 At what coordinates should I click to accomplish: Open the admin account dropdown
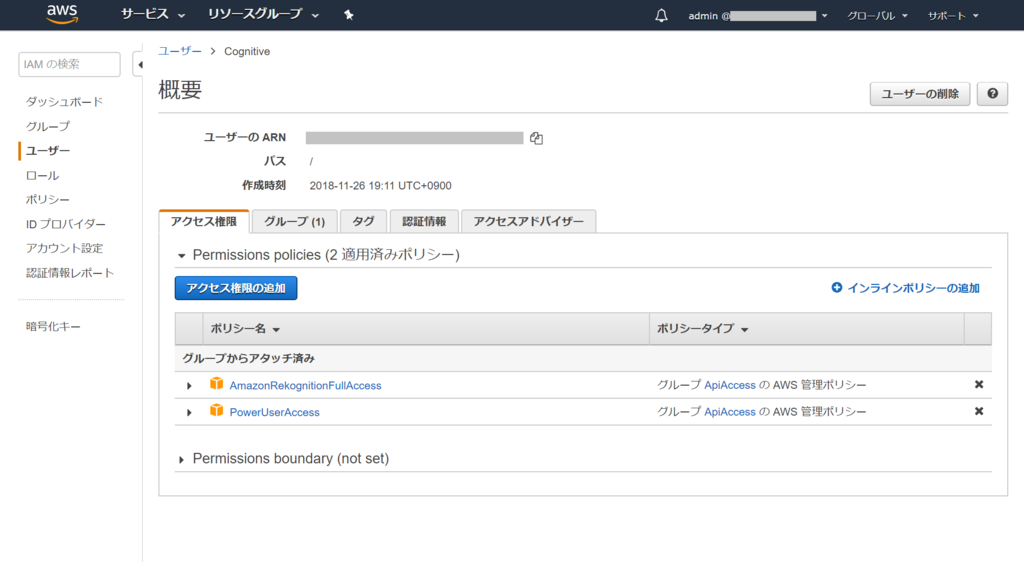758,16
